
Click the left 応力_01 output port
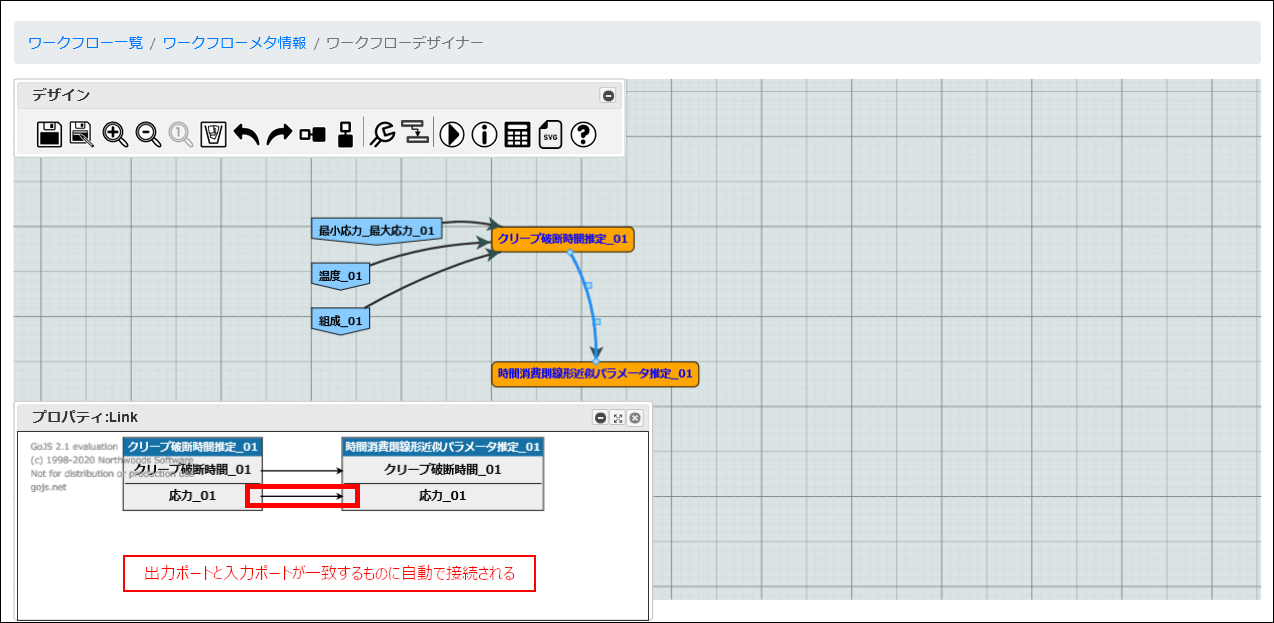point(193,496)
